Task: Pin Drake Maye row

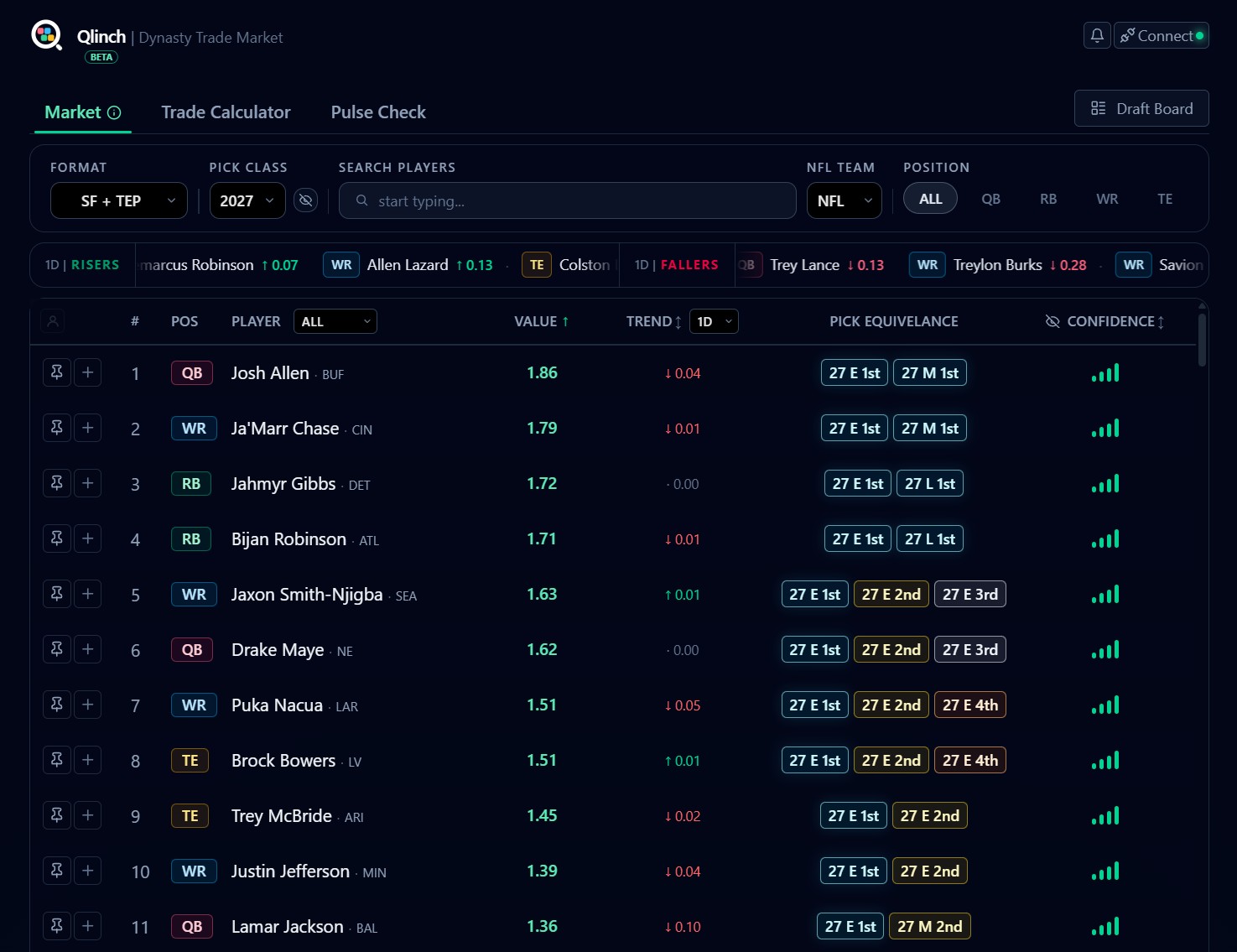Action: (x=57, y=649)
